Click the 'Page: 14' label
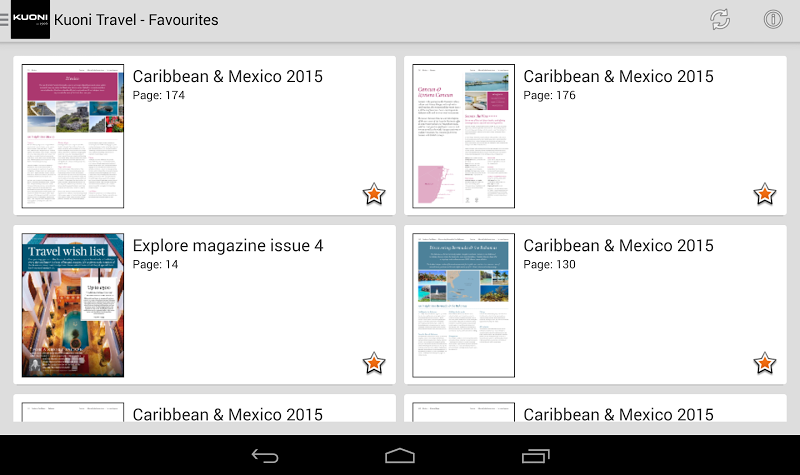 coord(155,265)
